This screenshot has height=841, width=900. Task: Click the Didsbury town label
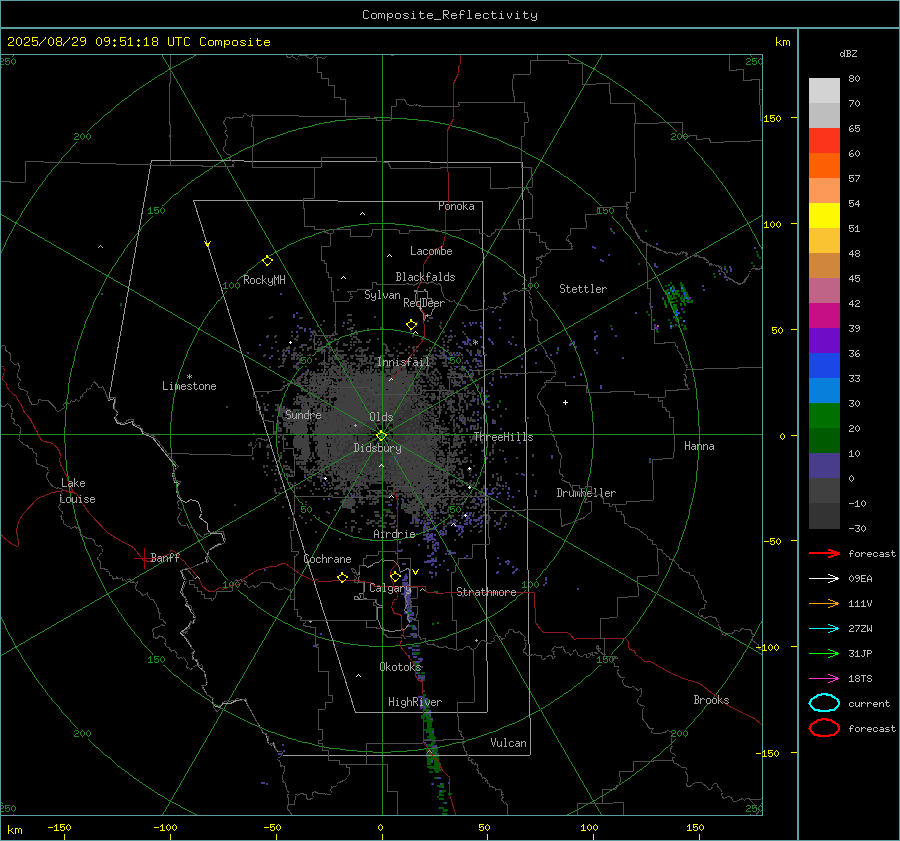pyautogui.click(x=377, y=448)
